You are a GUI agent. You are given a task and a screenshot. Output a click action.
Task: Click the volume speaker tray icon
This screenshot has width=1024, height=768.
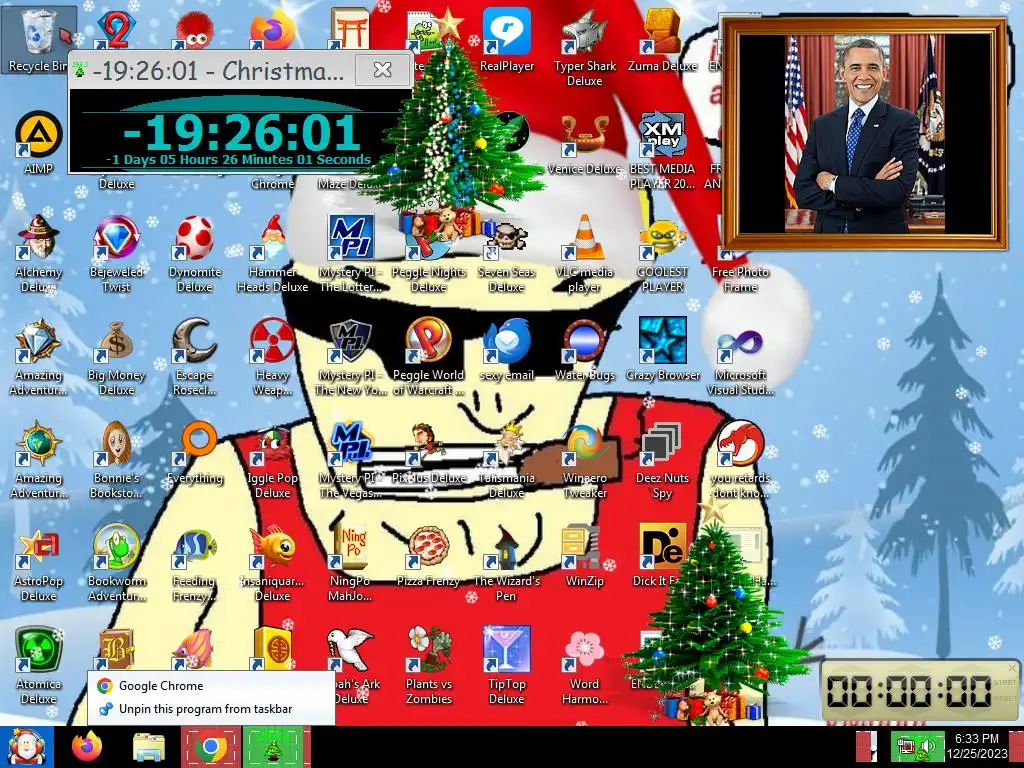click(x=927, y=746)
